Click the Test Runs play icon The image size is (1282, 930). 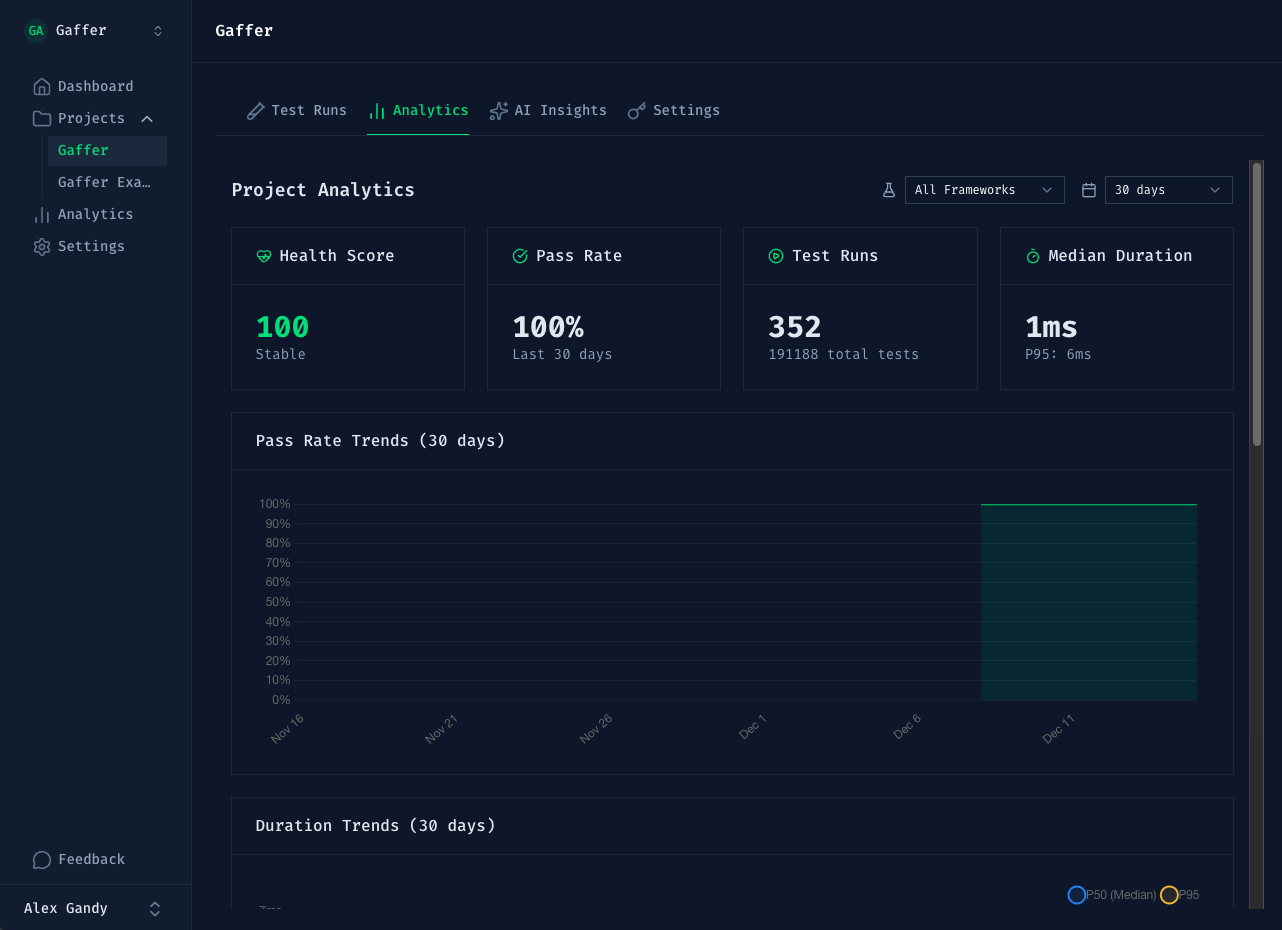coord(776,256)
